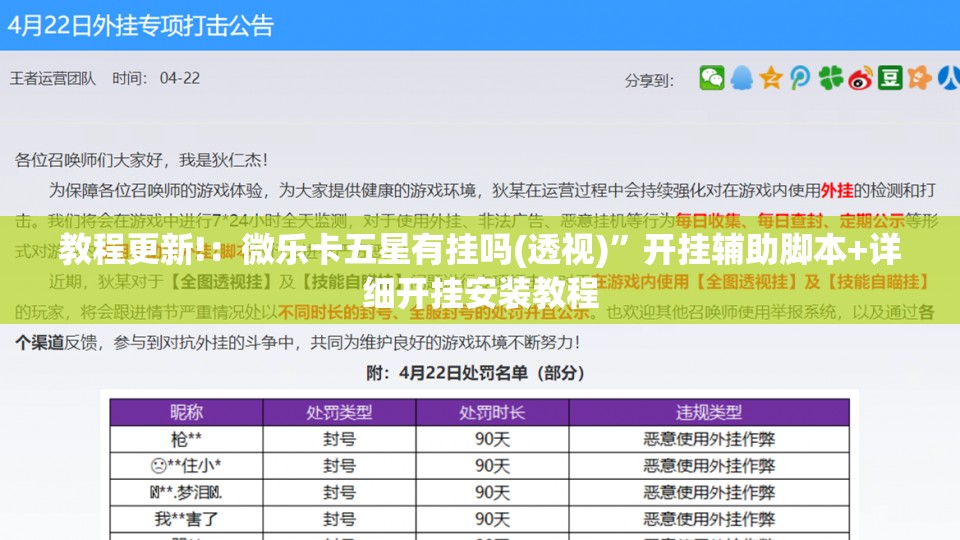Select the nickname cell 枪**
Screen dimensions: 960x540
[186, 439]
